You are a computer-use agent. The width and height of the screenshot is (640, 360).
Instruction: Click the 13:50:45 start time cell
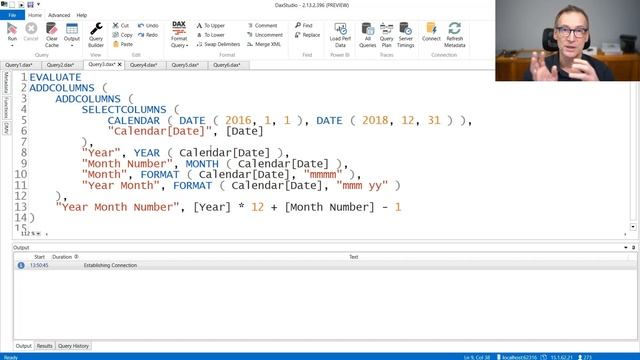pyautogui.click(x=39, y=265)
